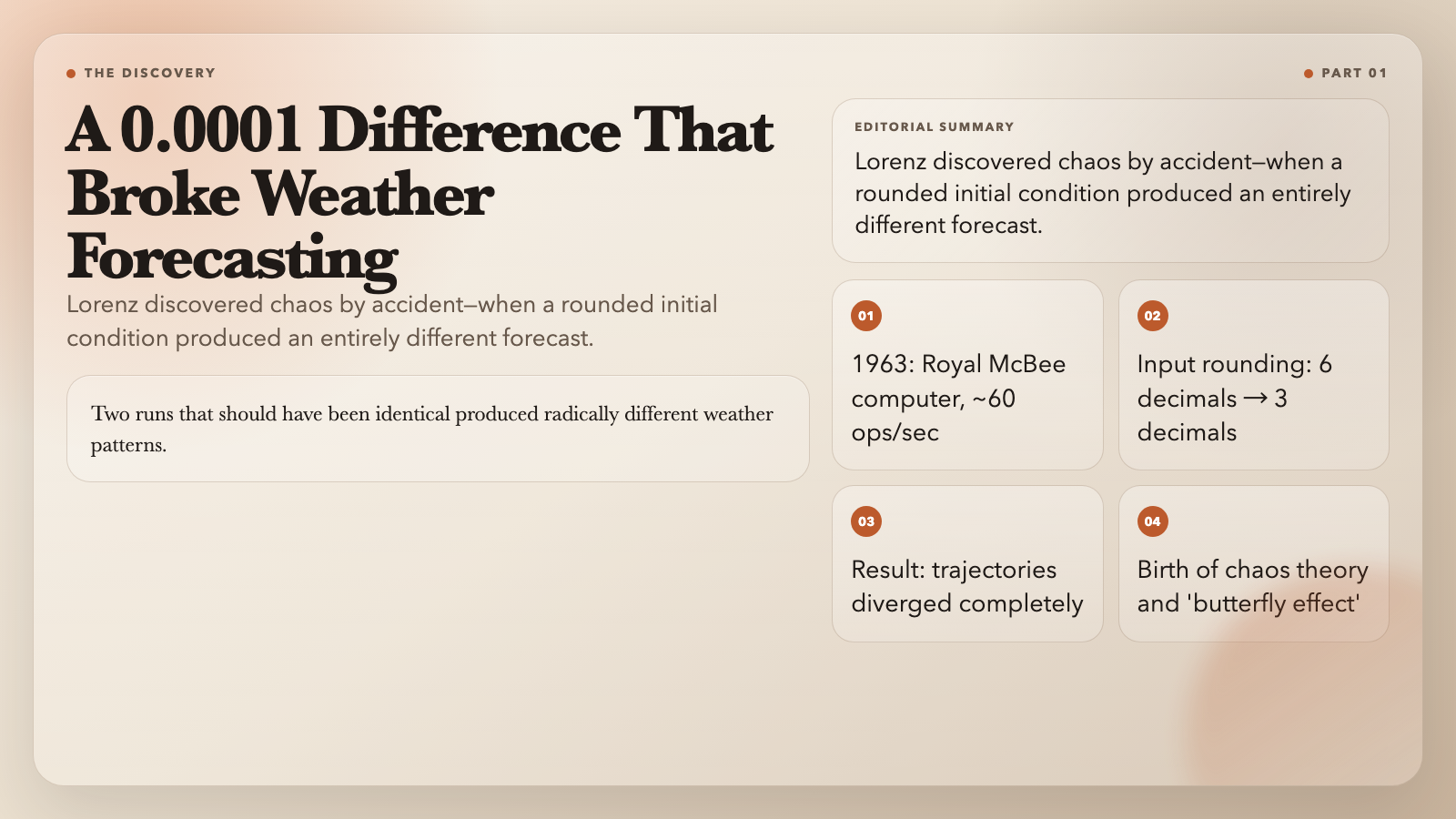The height and width of the screenshot is (819, 1456).
Task: Select the '1963: Royal McBee computer' card text
Action: point(958,399)
